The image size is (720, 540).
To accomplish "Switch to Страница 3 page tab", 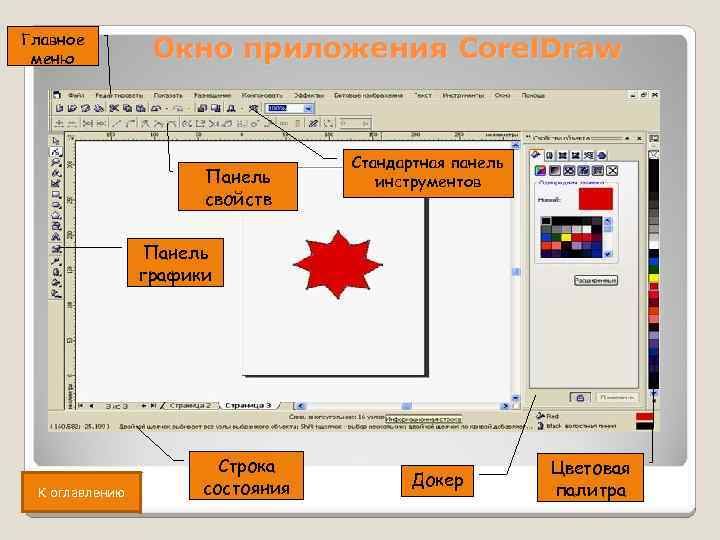I will pos(248,405).
